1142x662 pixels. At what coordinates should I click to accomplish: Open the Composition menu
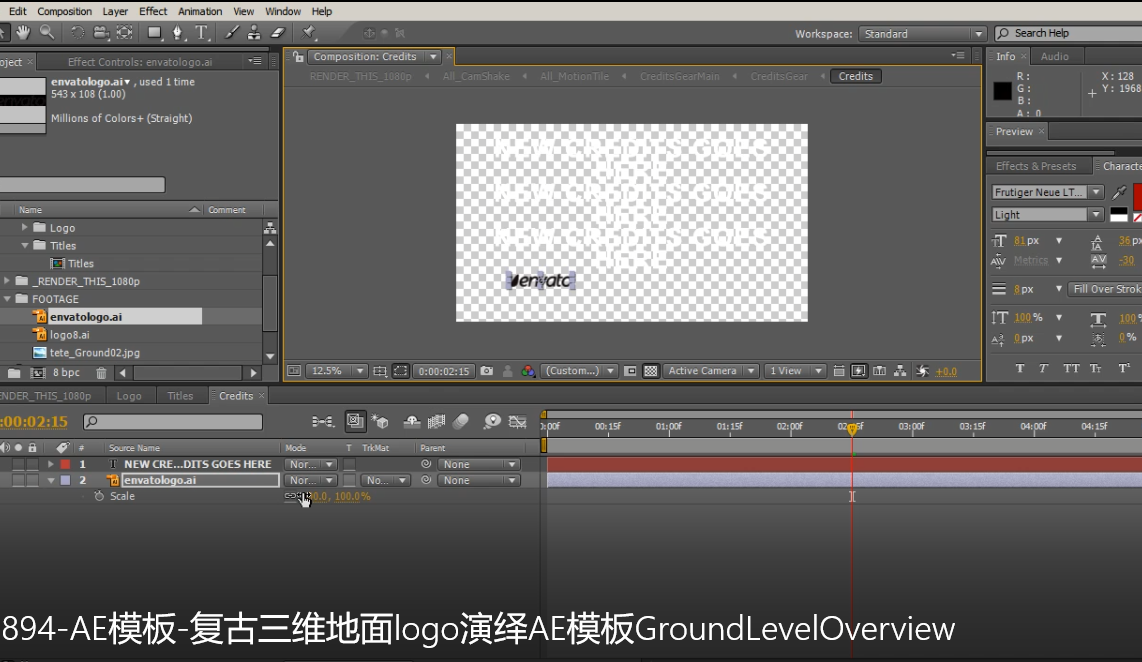tap(65, 12)
